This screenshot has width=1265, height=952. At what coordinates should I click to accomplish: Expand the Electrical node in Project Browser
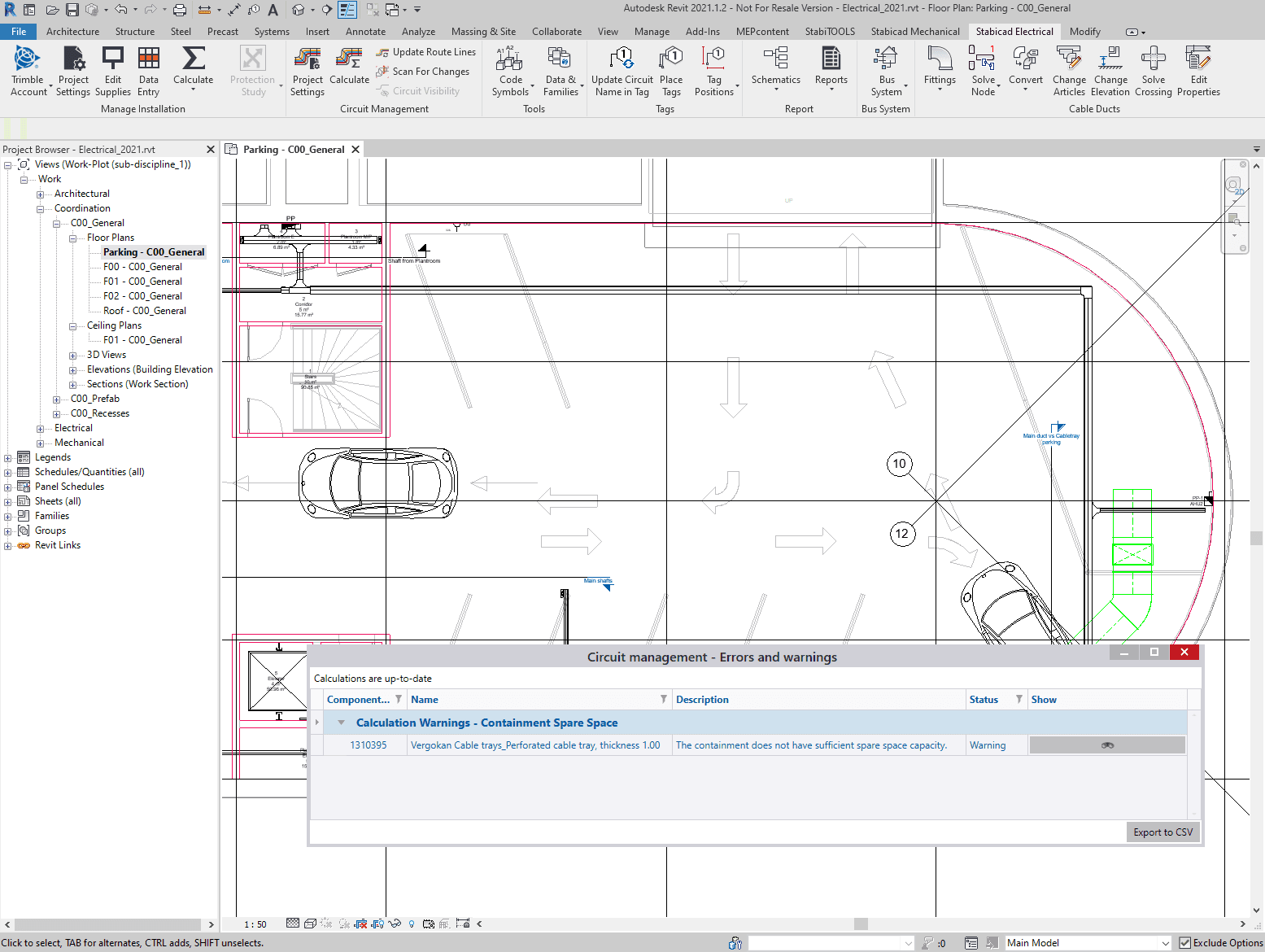(x=41, y=429)
